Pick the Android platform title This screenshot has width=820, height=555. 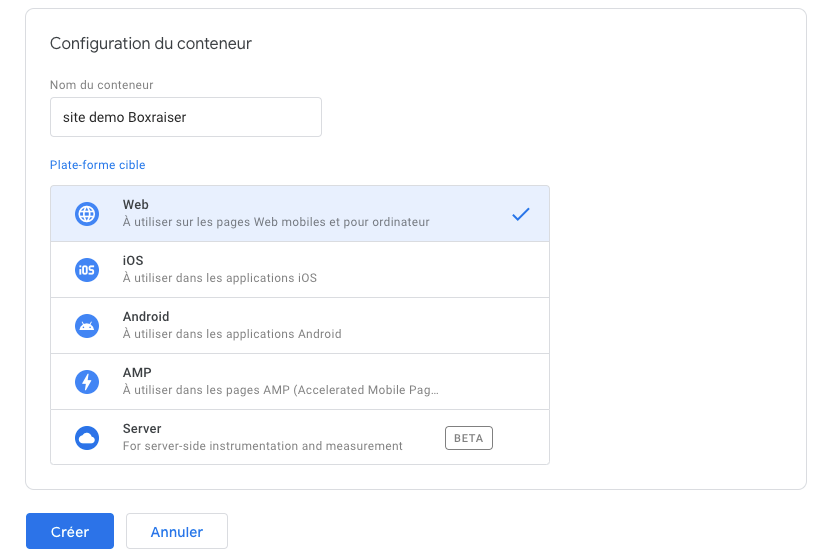(x=146, y=317)
